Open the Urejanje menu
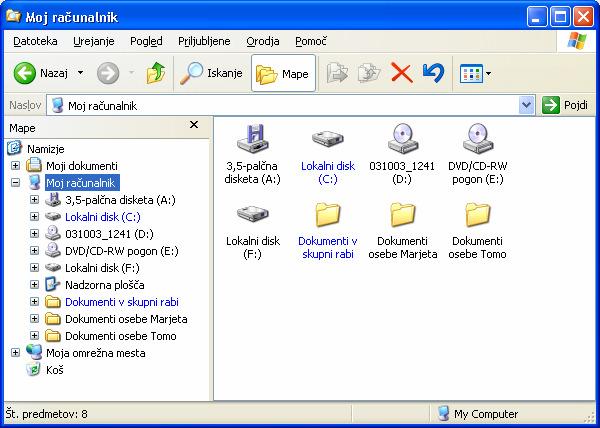 tap(94, 41)
